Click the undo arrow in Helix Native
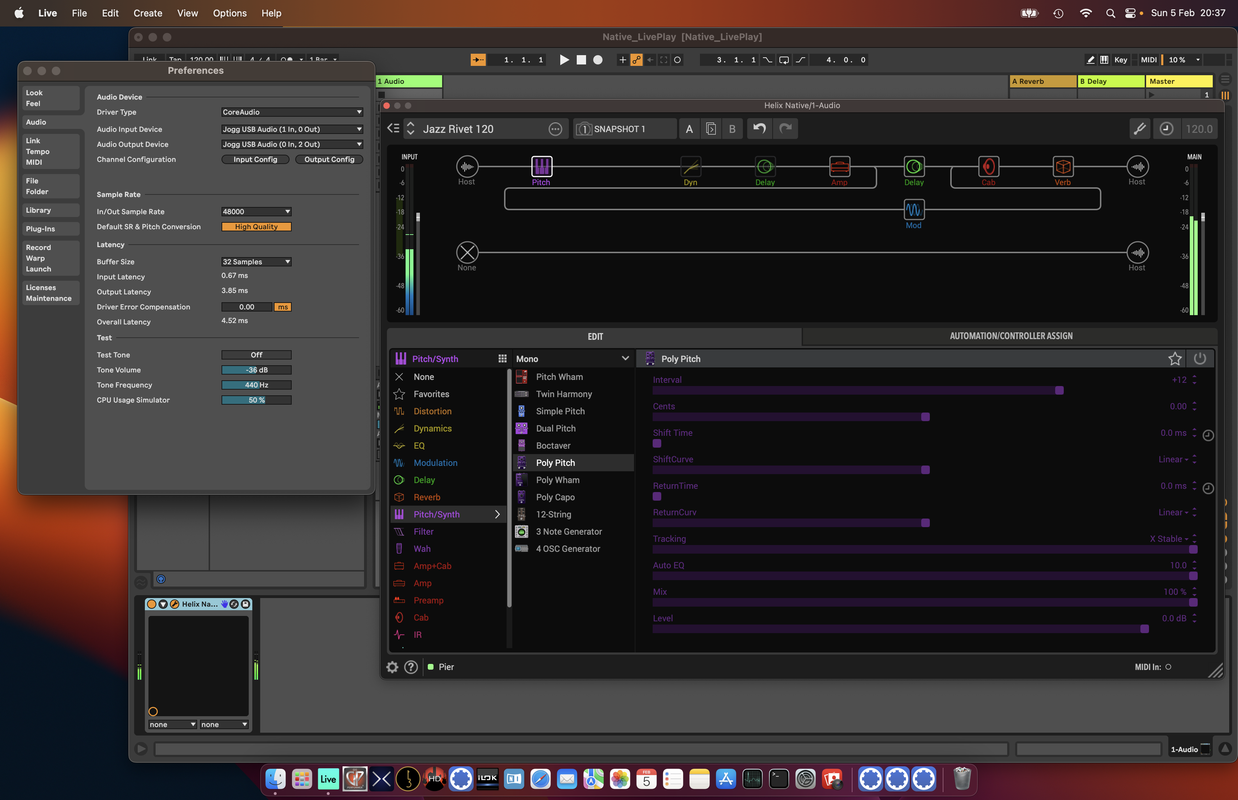This screenshot has height=800, width=1238. pyautogui.click(x=760, y=129)
